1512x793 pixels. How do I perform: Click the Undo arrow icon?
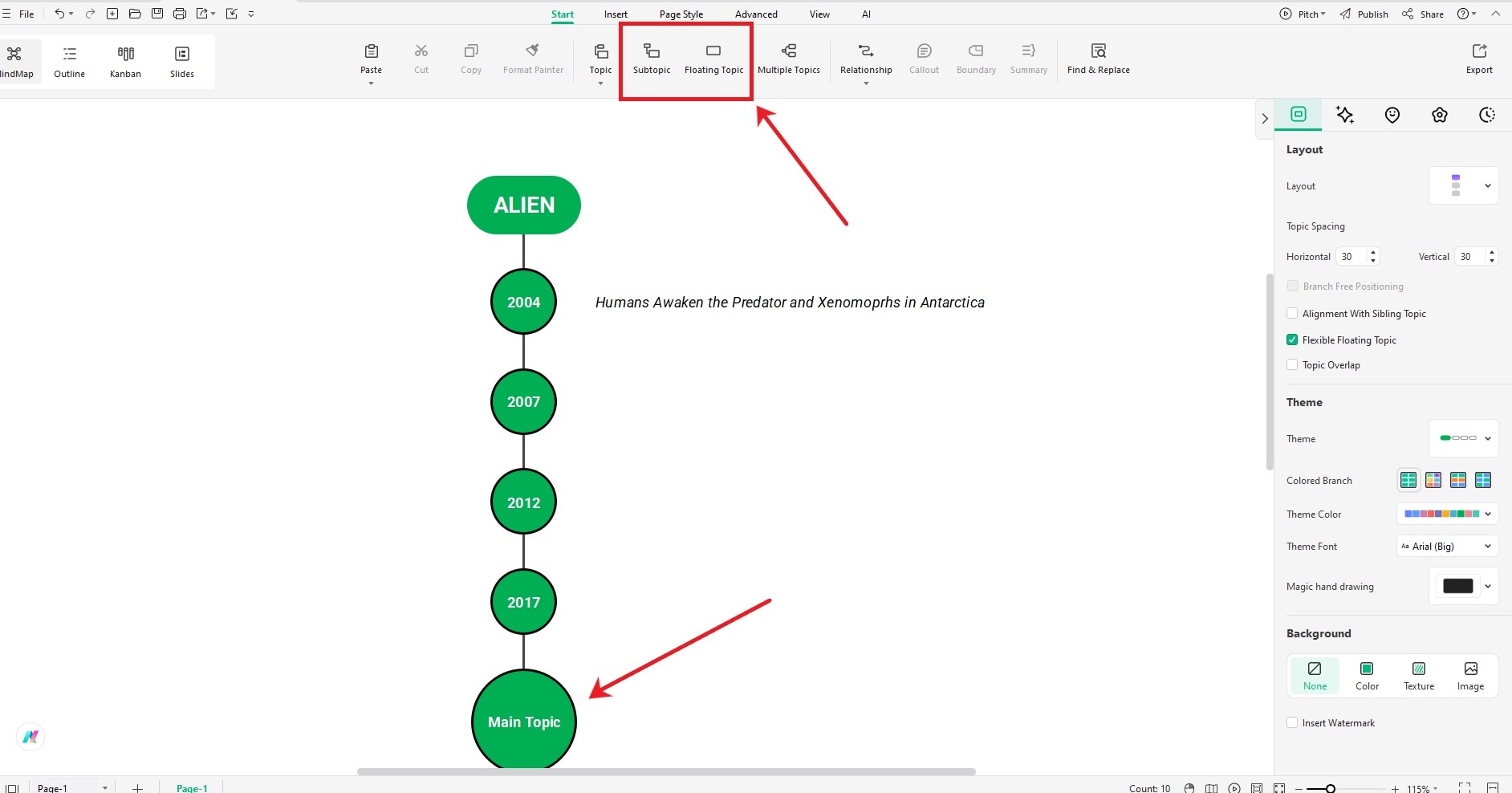[59, 14]
